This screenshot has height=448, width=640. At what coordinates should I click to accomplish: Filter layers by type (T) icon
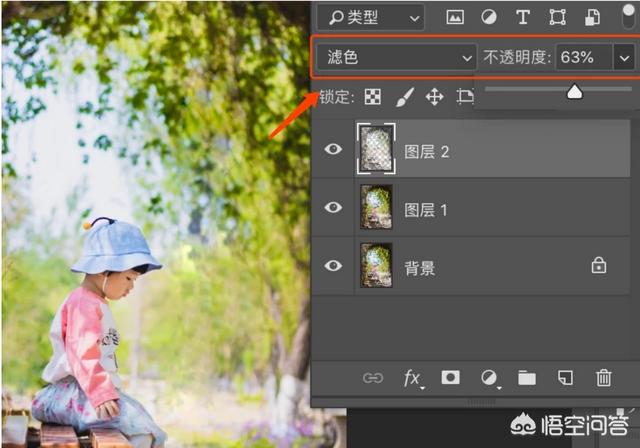[x=523, y=17]
